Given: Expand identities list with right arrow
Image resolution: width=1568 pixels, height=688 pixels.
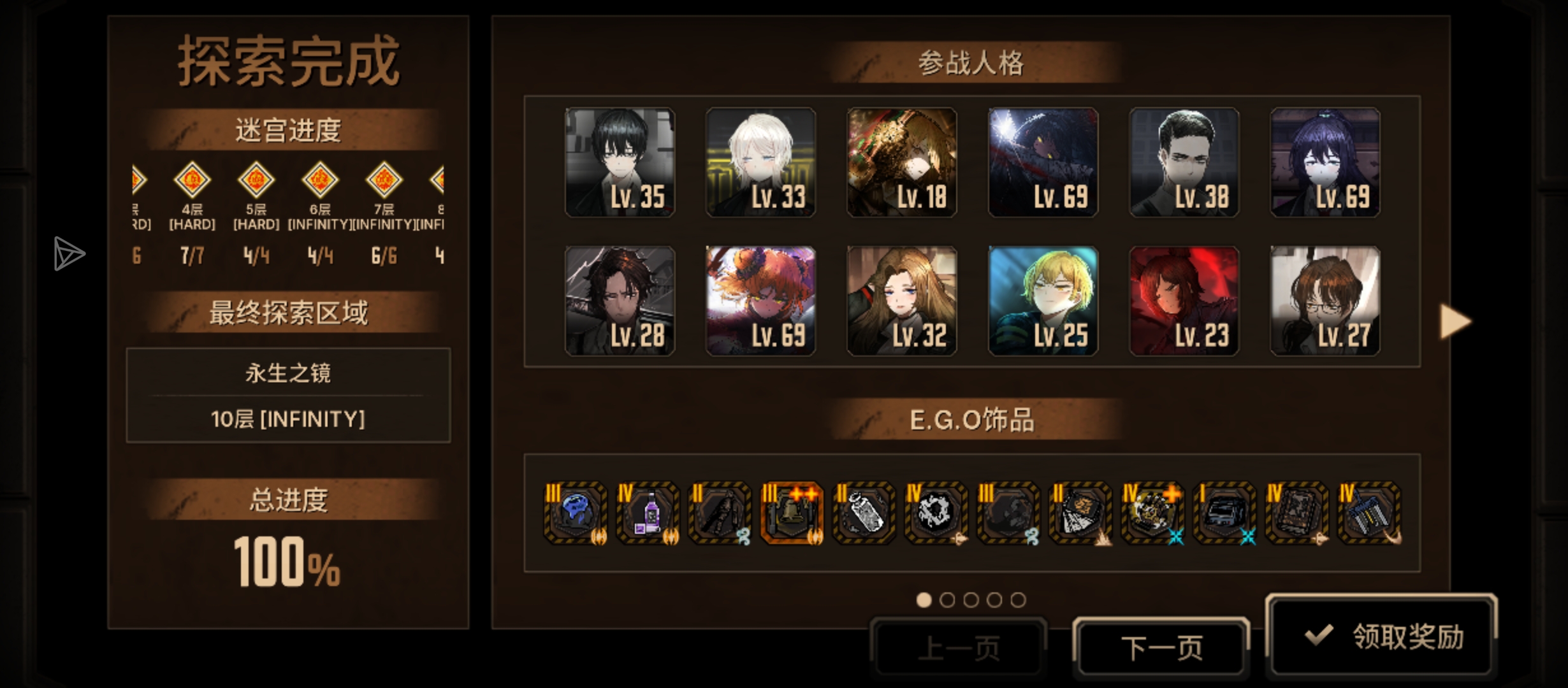Looking at the screenshot, I should point(1455,321).
